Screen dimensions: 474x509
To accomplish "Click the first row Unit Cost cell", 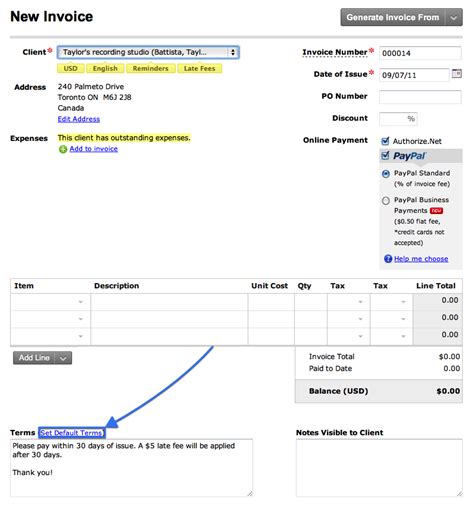I will (271, 302).
